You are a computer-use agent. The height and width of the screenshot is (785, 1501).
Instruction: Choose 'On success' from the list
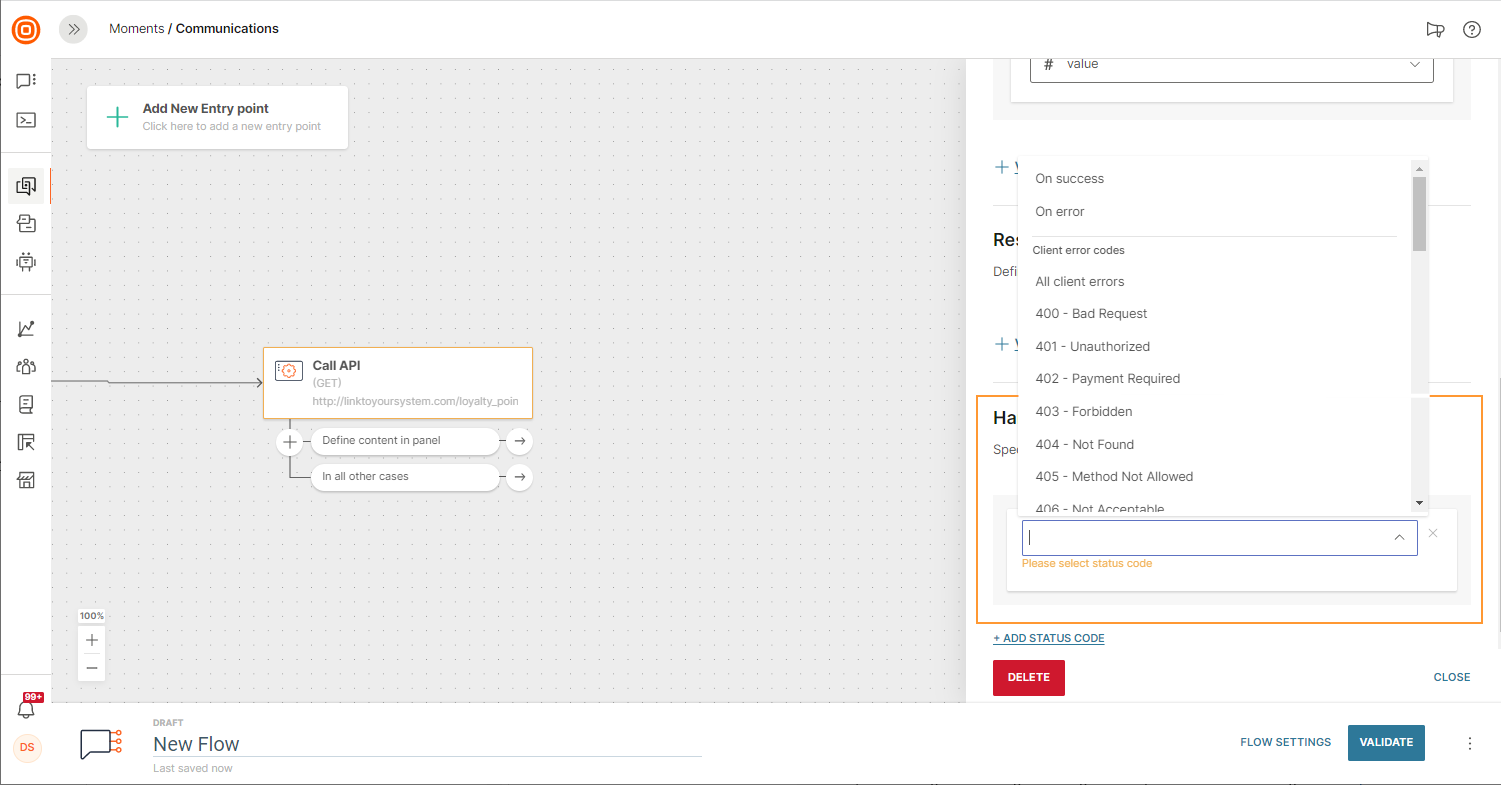point(1069,179)
